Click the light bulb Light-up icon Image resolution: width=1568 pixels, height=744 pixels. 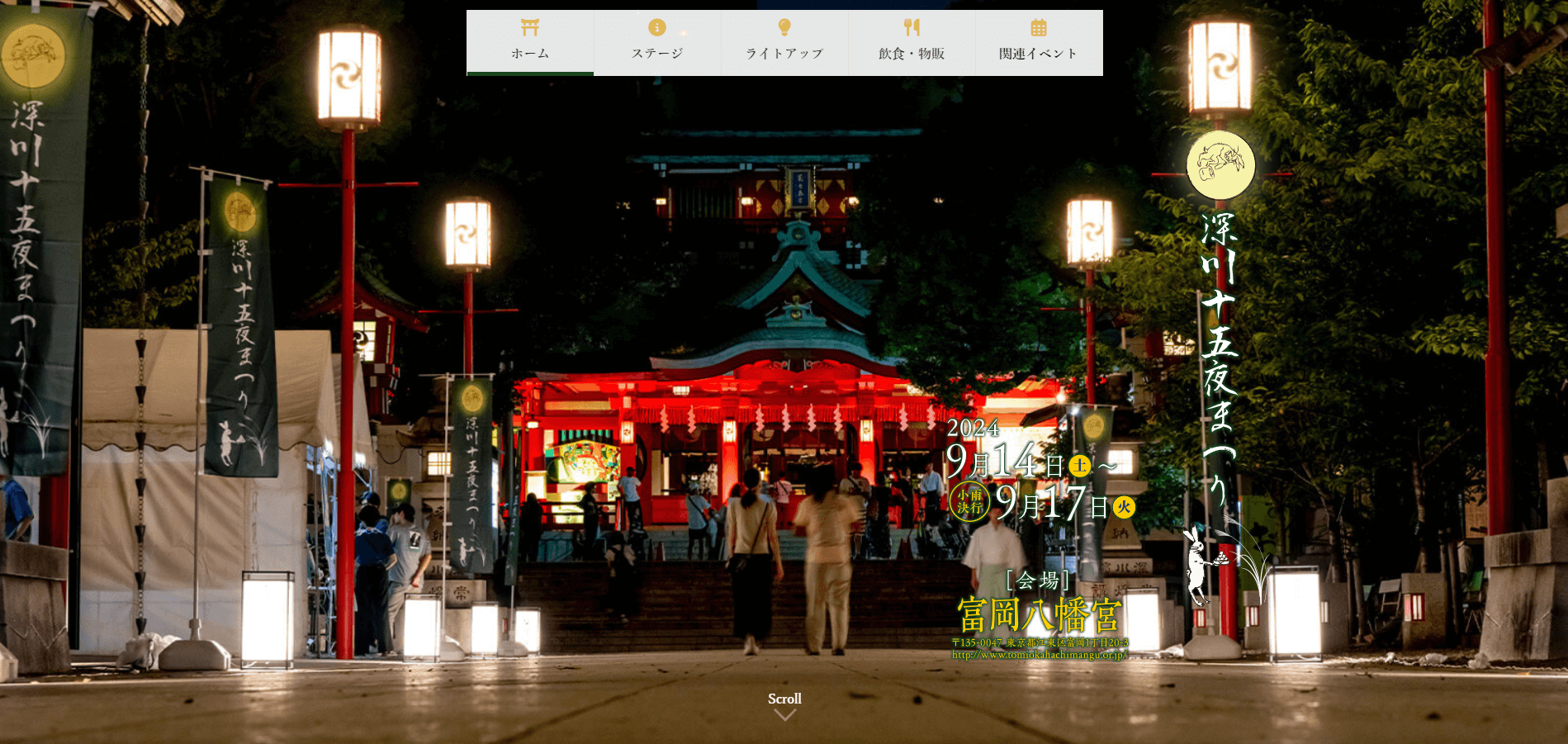tap(784, 28)
